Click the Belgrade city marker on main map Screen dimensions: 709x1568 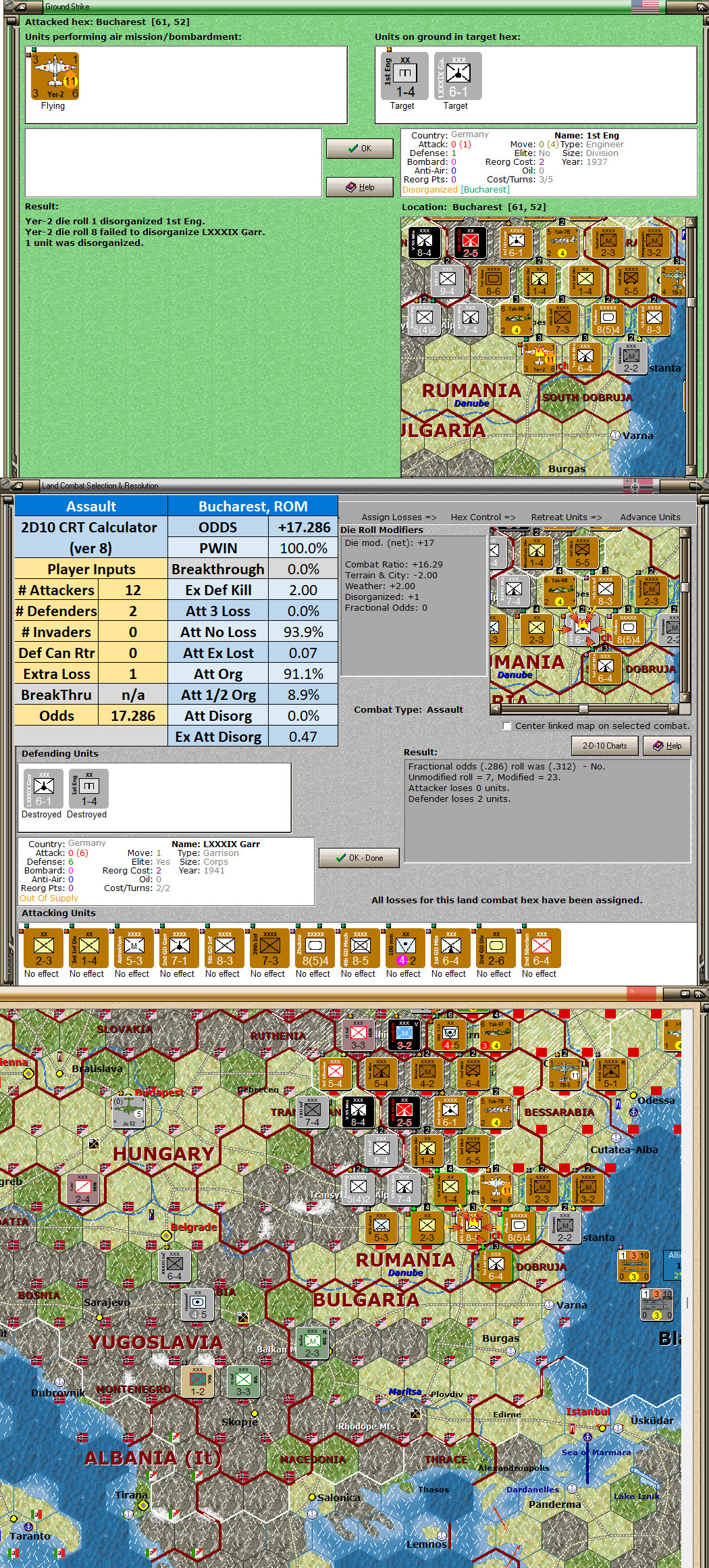click(x=166, y=1236)
